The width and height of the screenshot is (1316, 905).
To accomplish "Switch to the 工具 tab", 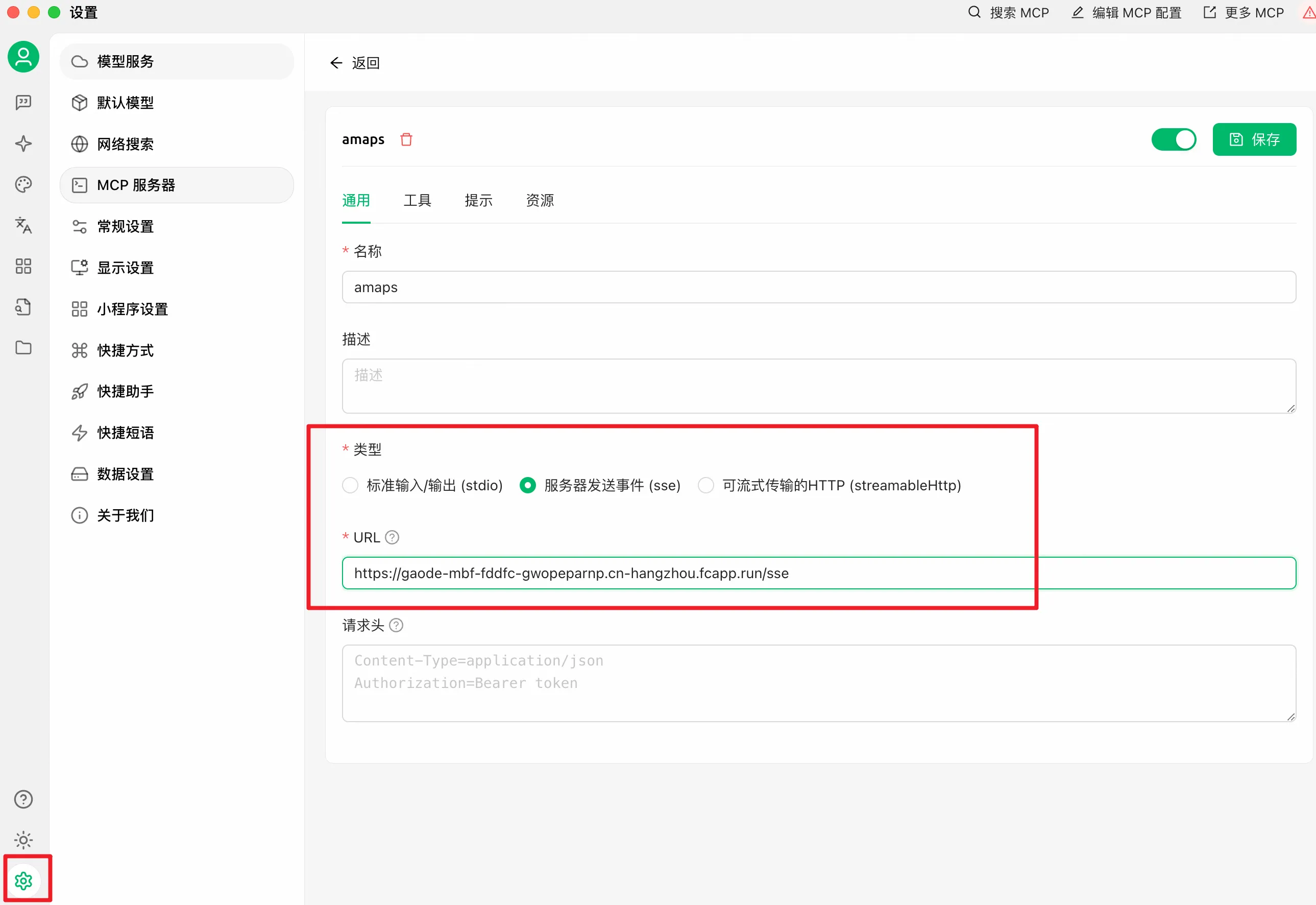I will coord(417,200).
